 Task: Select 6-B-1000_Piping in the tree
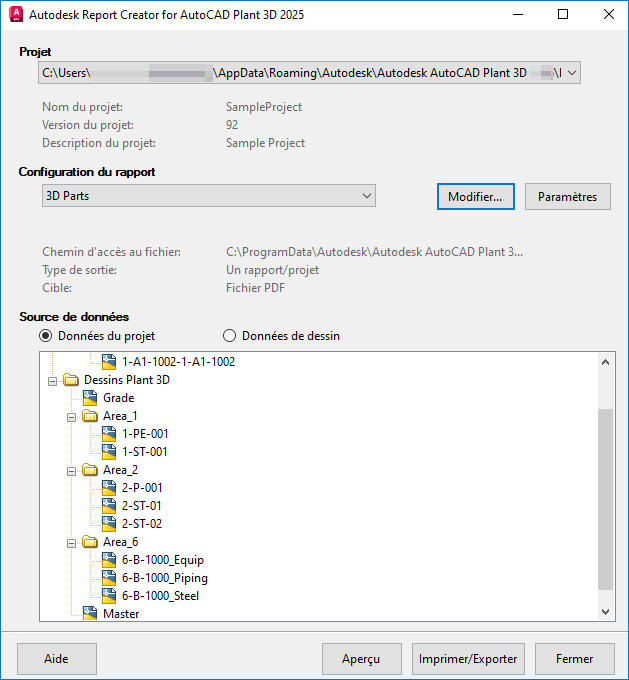[x=165, y=578]
